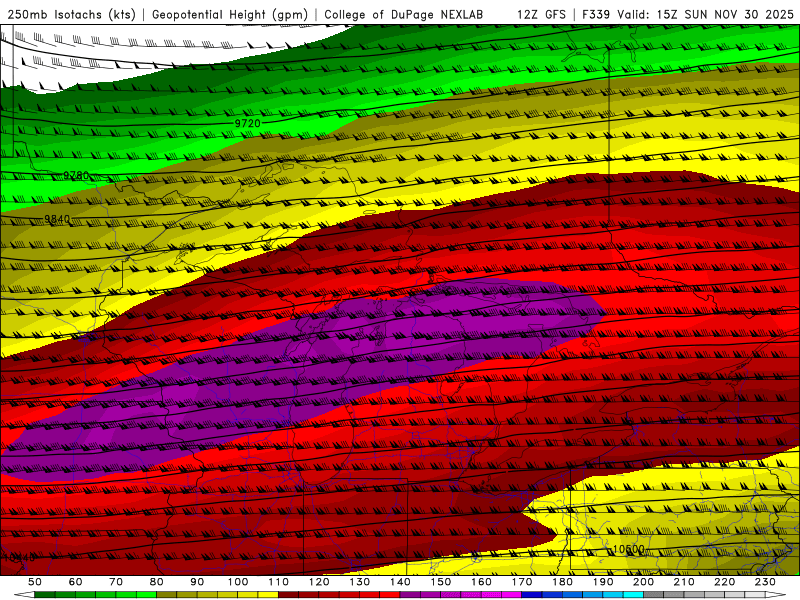This screenshot has height=600, width=800.
Task: Click the 220 knot legend value
Action: 724,582
